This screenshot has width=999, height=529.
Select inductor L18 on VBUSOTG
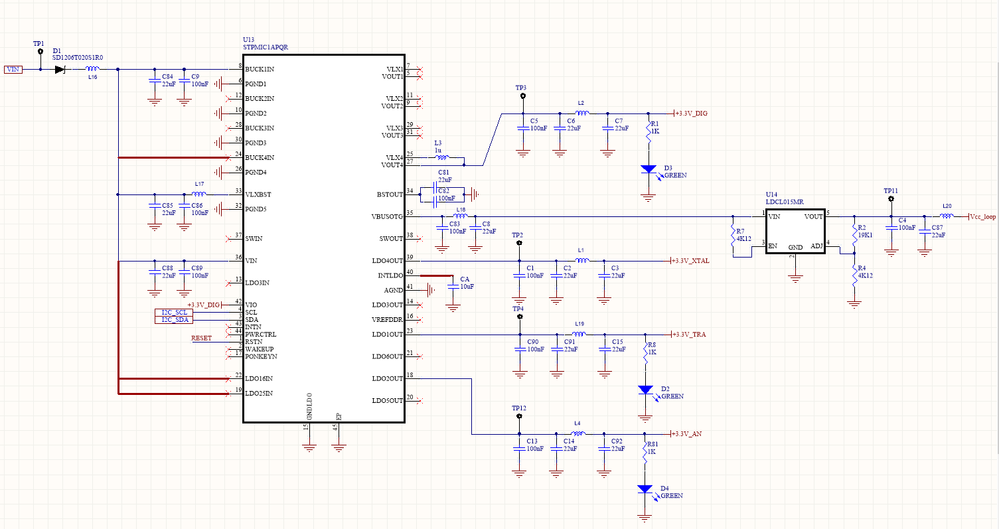(x=460, y=215)
